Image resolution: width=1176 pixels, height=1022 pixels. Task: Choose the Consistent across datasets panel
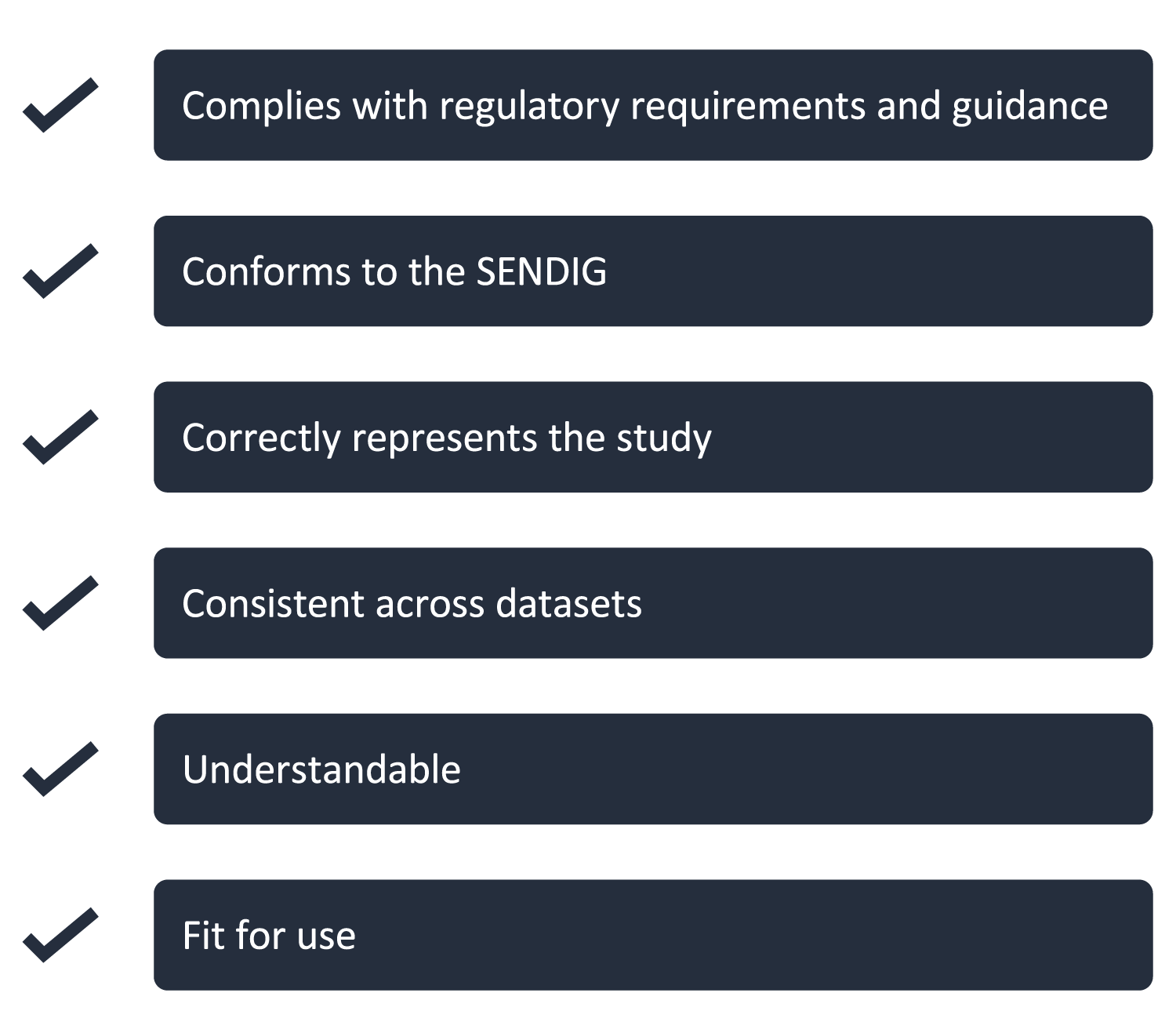653,603
